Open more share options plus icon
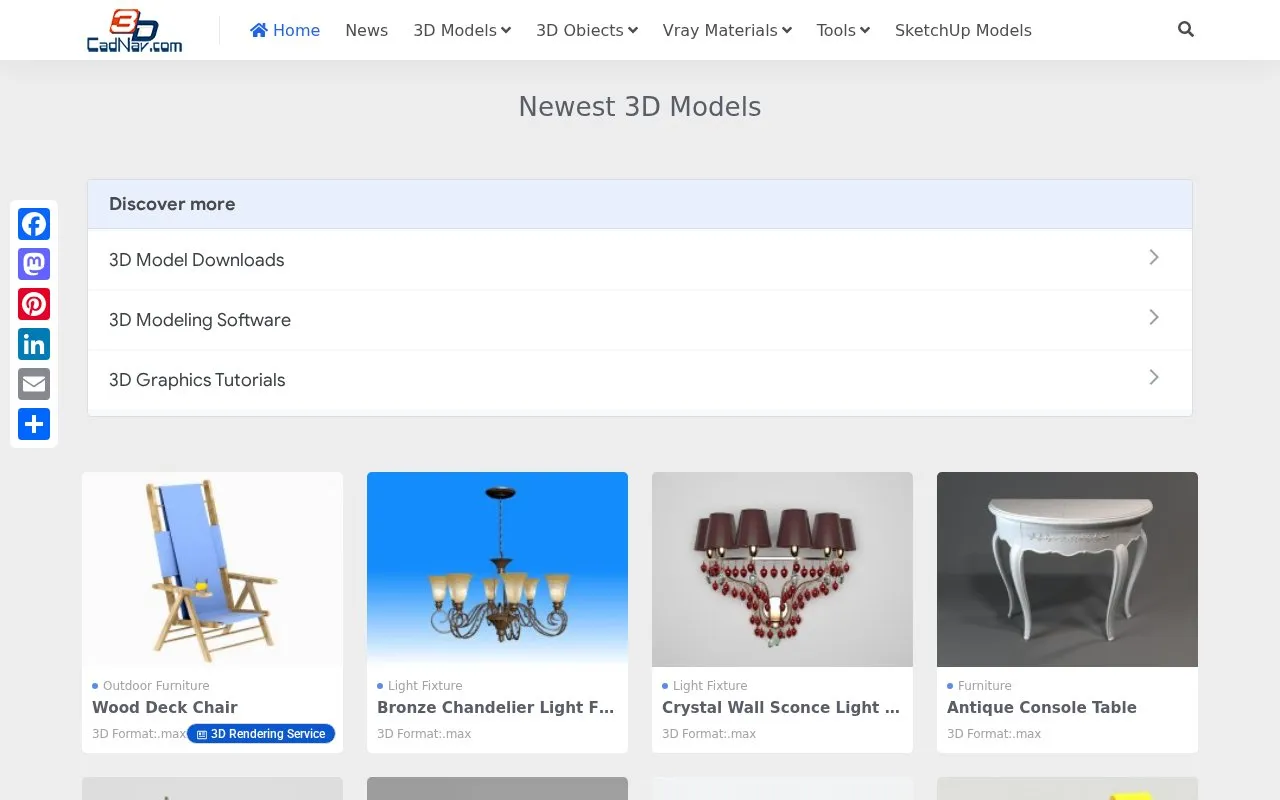 point(34,424)
